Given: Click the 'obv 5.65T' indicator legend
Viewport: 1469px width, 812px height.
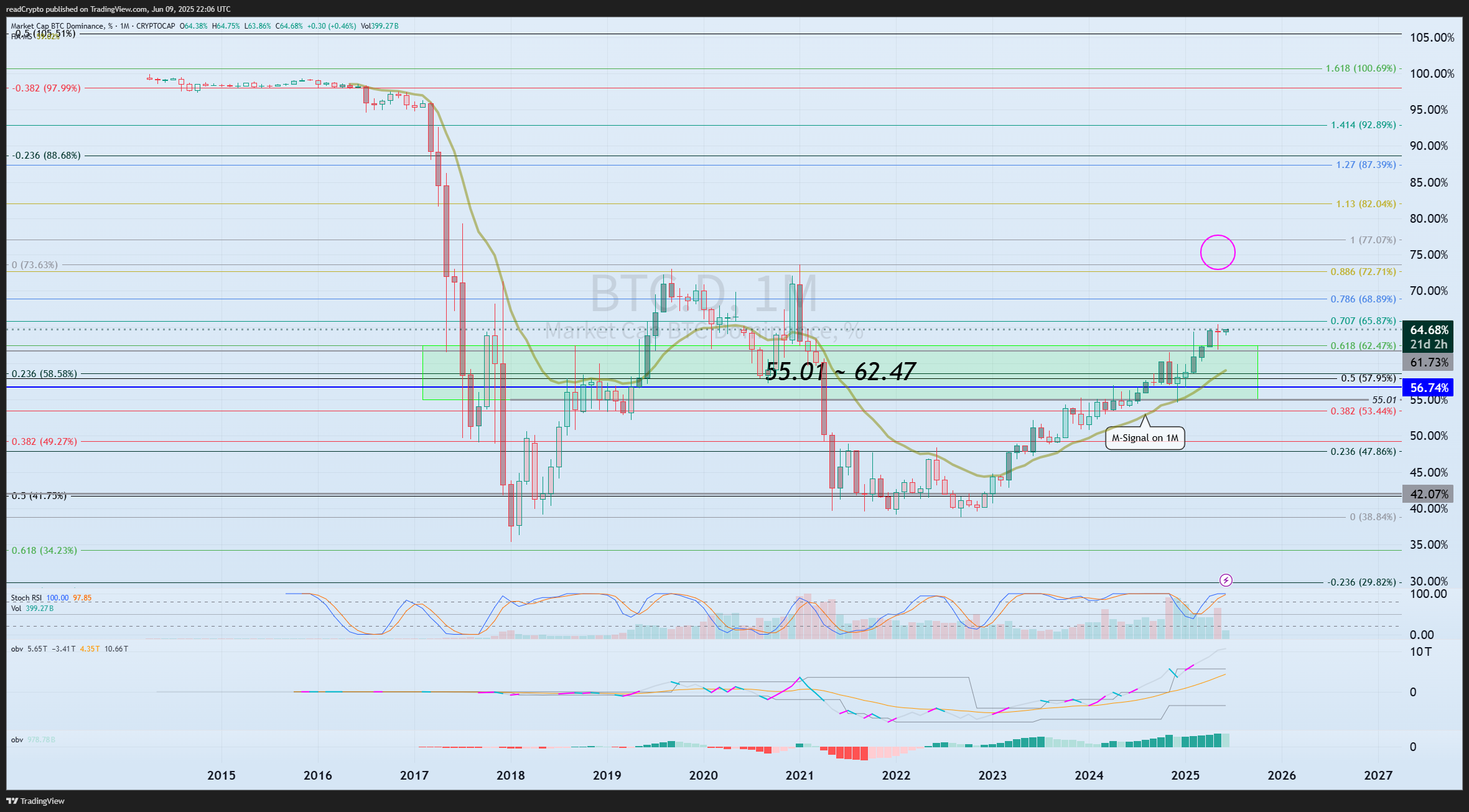Looking at the screenshot, I should (x=70, y=648).
